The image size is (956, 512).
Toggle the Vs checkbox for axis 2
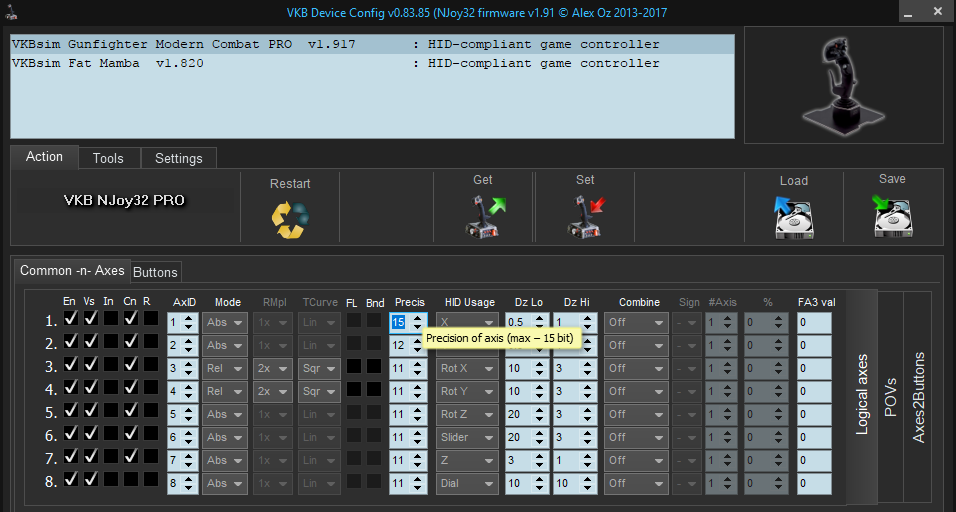click(90, 341)
